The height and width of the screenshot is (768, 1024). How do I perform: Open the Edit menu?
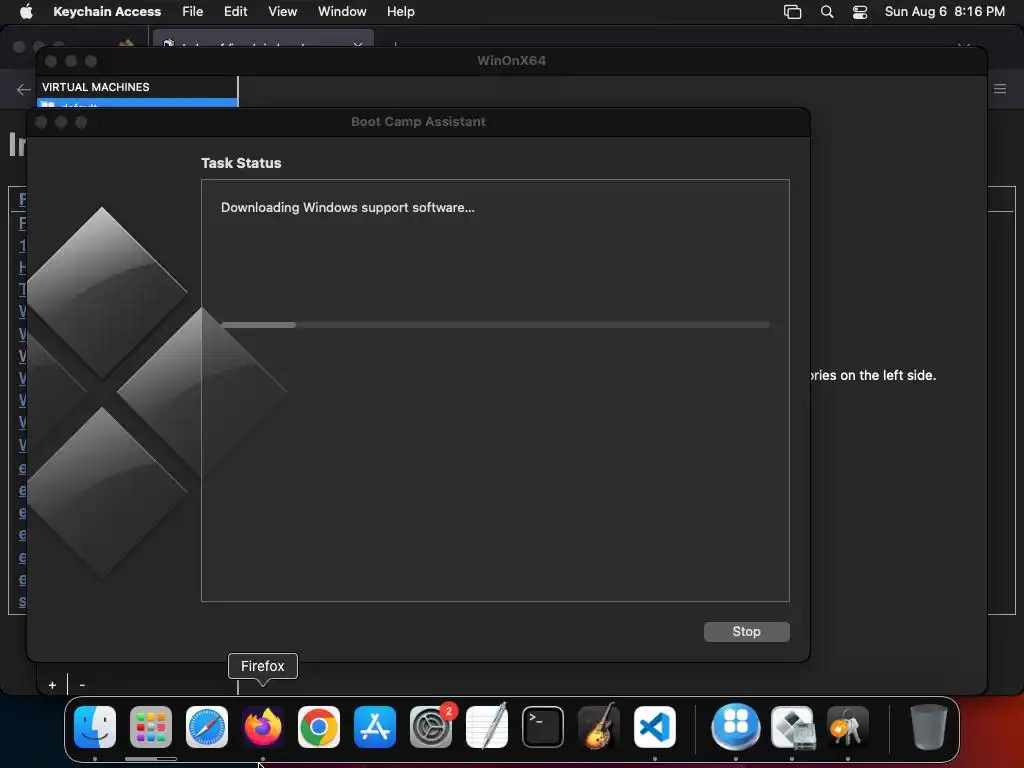[235, 12]
